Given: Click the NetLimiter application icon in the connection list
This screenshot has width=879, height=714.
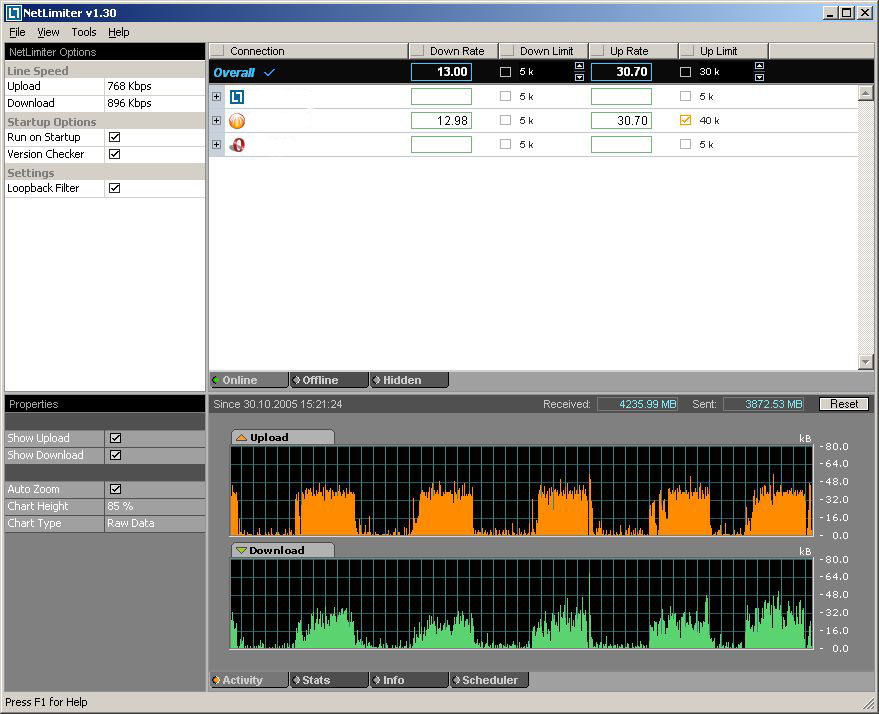Looking at the screenshot, I should (237, 97).
